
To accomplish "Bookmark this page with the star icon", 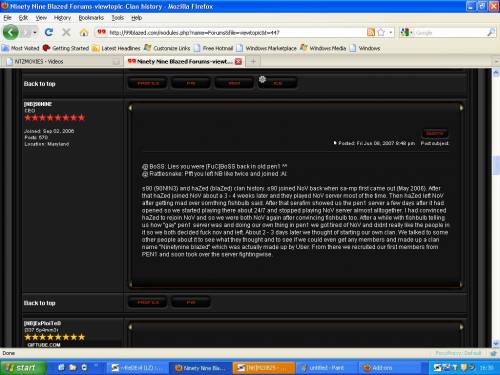I will pos(381,32).
